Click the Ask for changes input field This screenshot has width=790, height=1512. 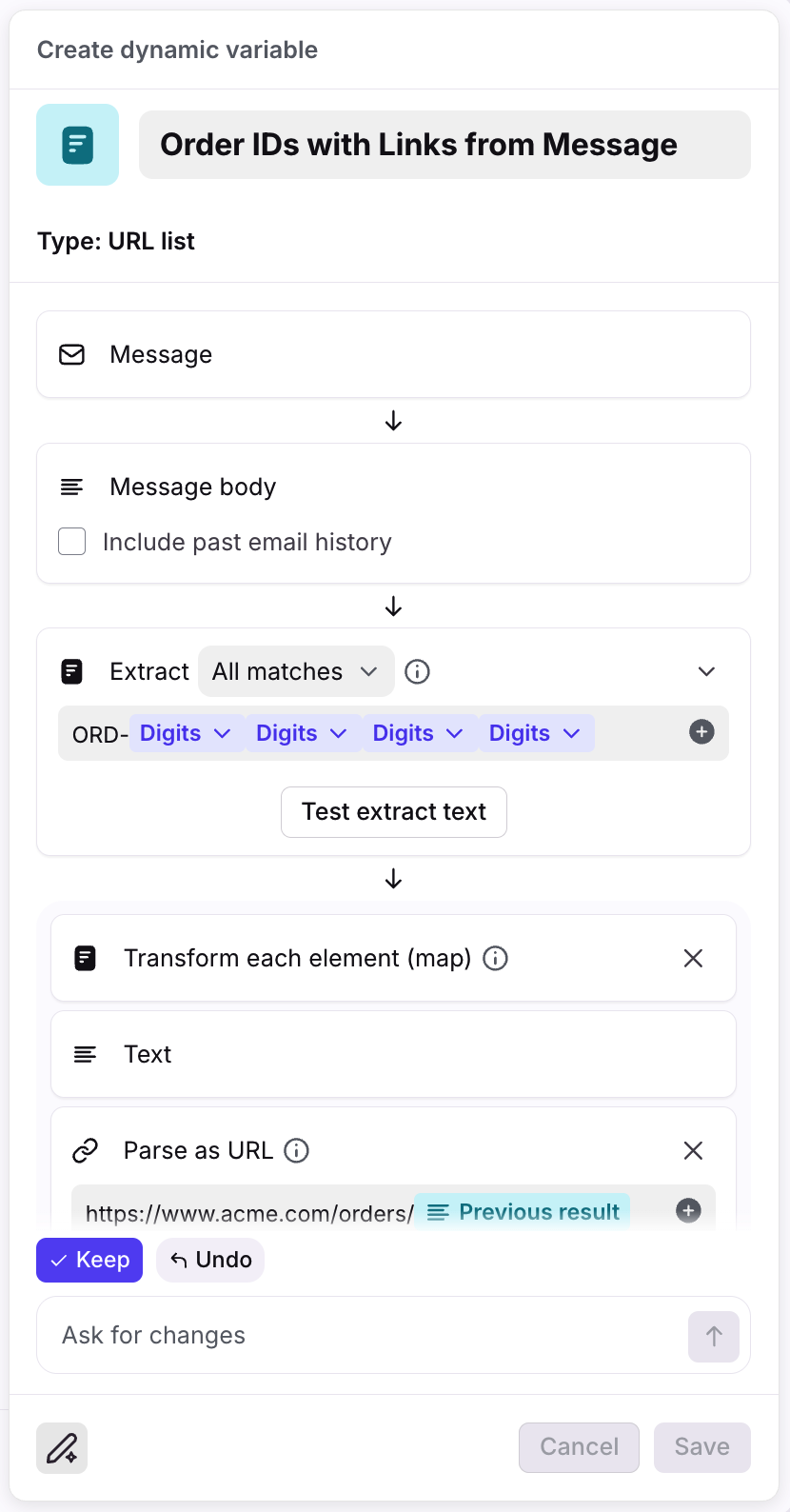coord(362,1336)
